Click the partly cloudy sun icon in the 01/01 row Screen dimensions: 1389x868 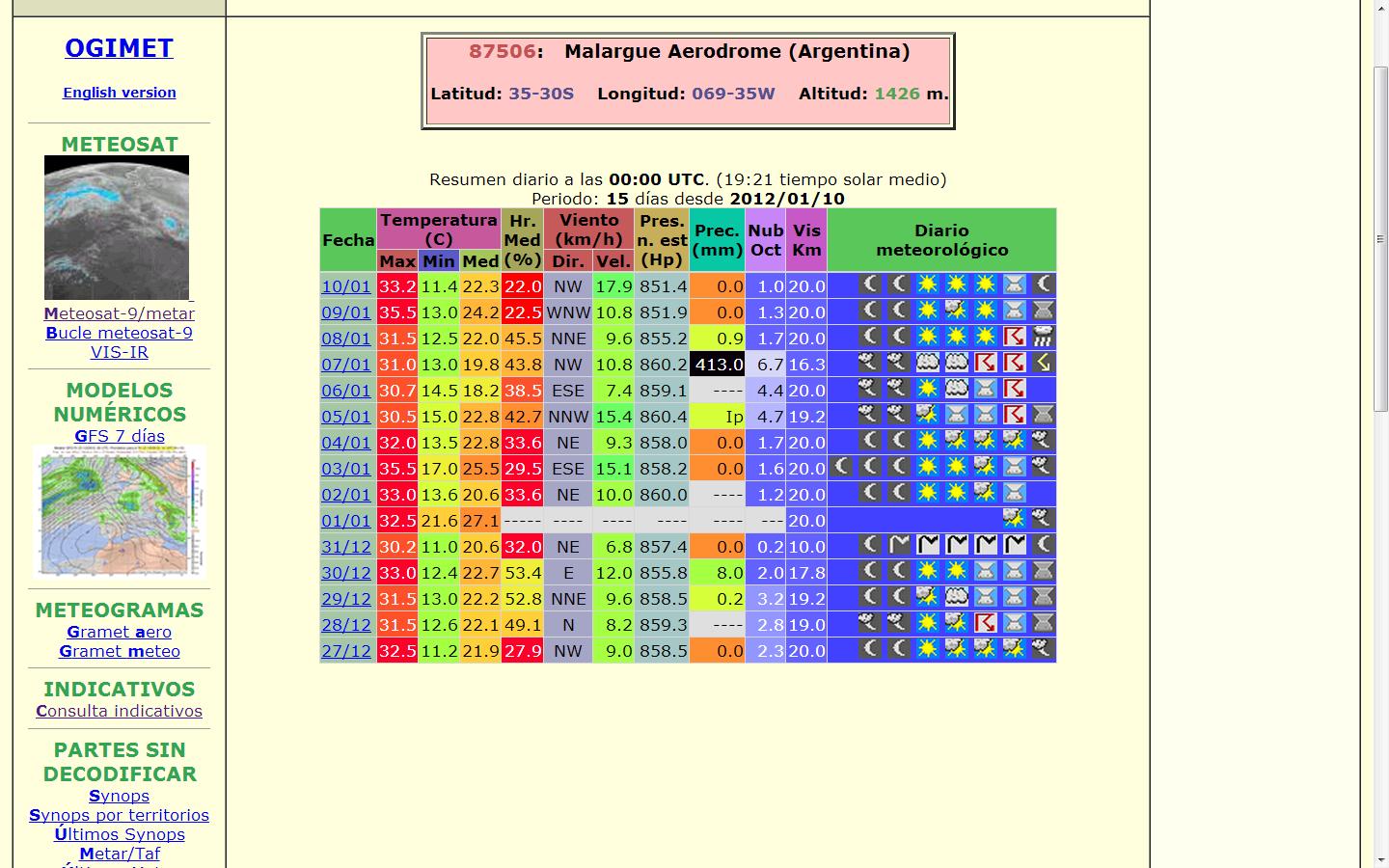click(x=1014, y=519)
